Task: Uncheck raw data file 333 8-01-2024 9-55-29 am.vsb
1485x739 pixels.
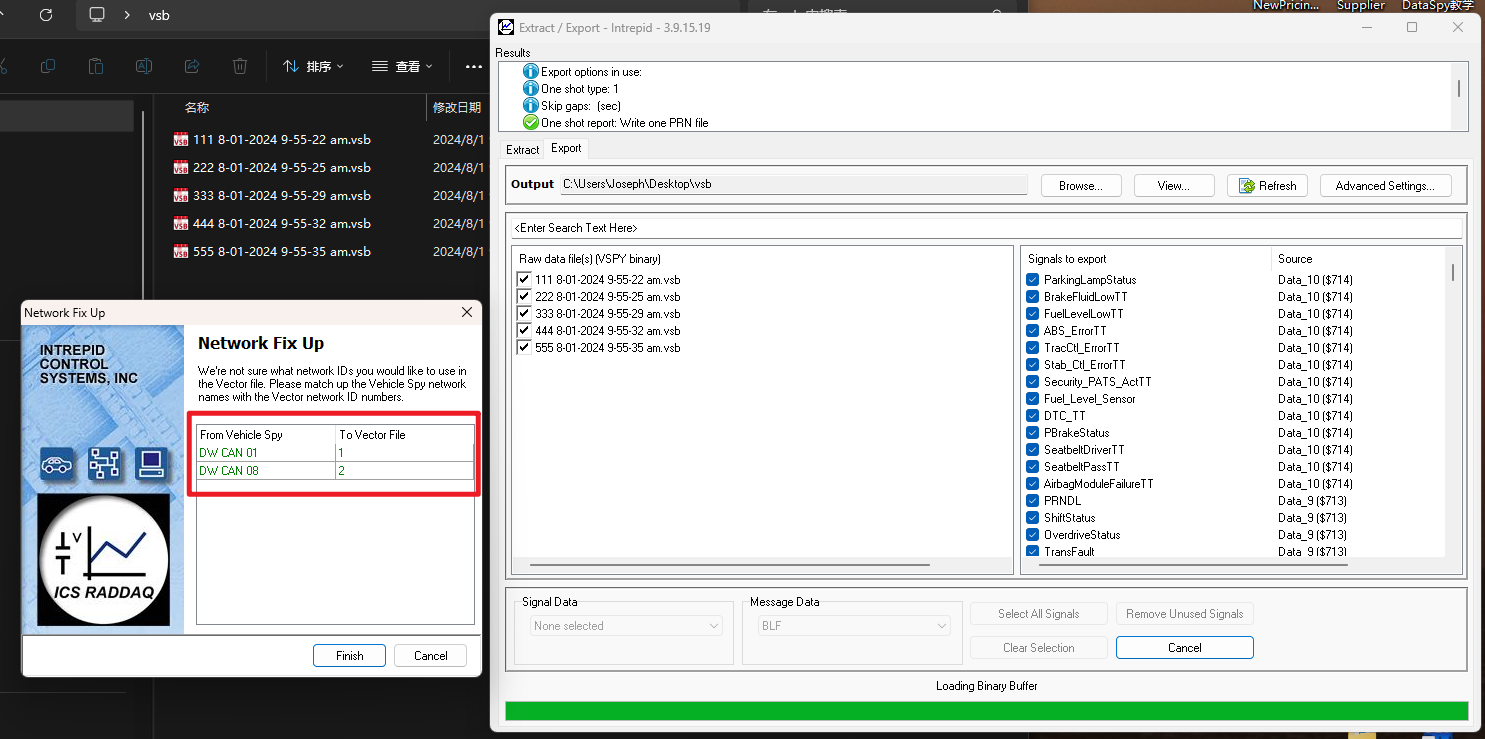Action: tap(524, 314)
